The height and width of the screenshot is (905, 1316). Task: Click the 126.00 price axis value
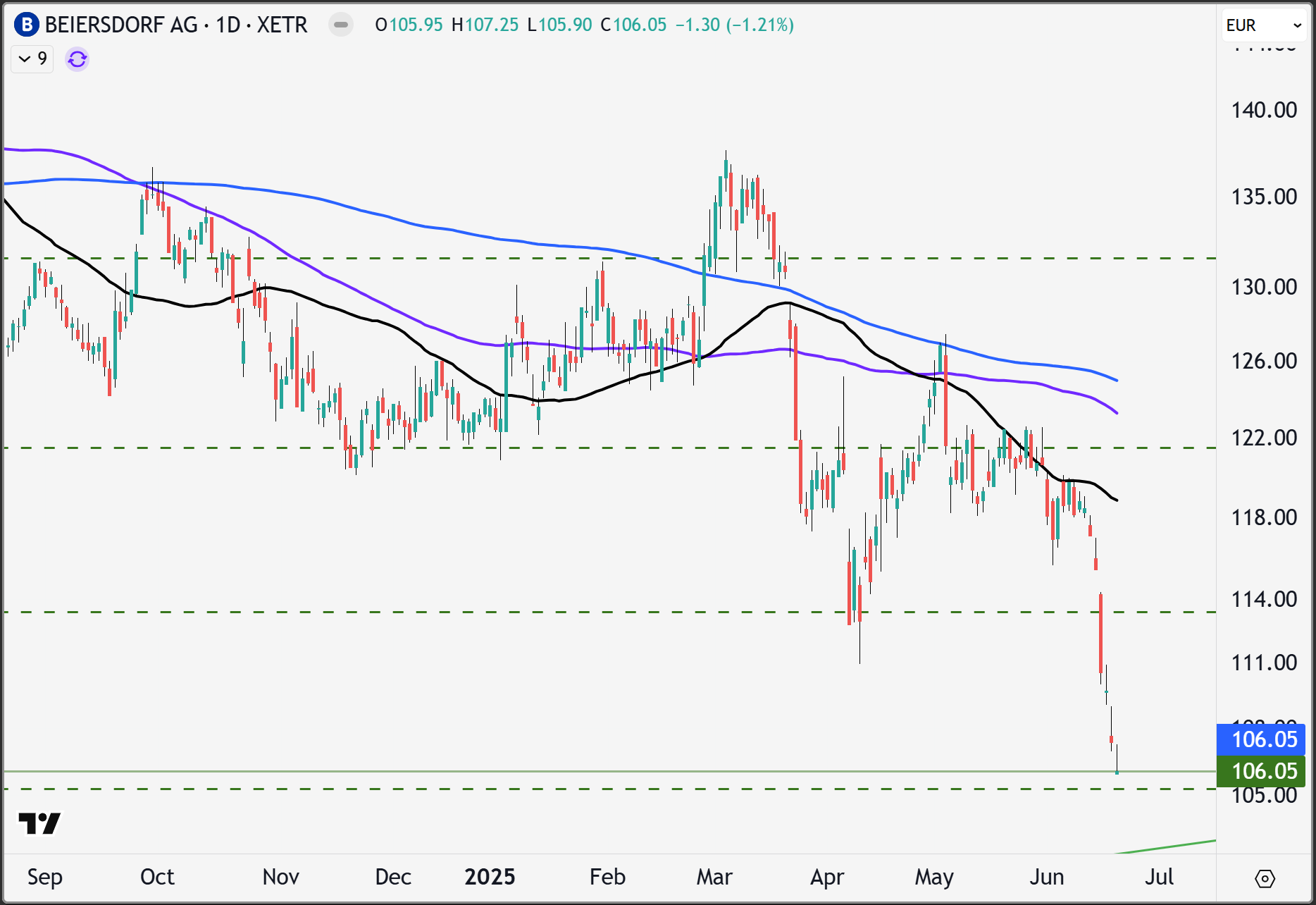[1264, 361]
